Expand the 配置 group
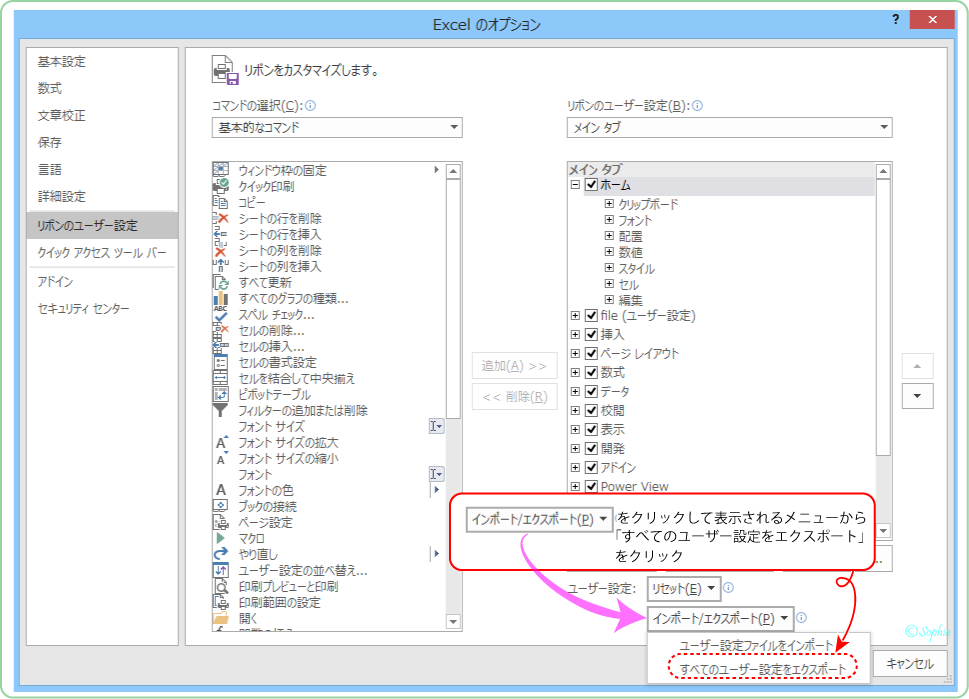 609,235
